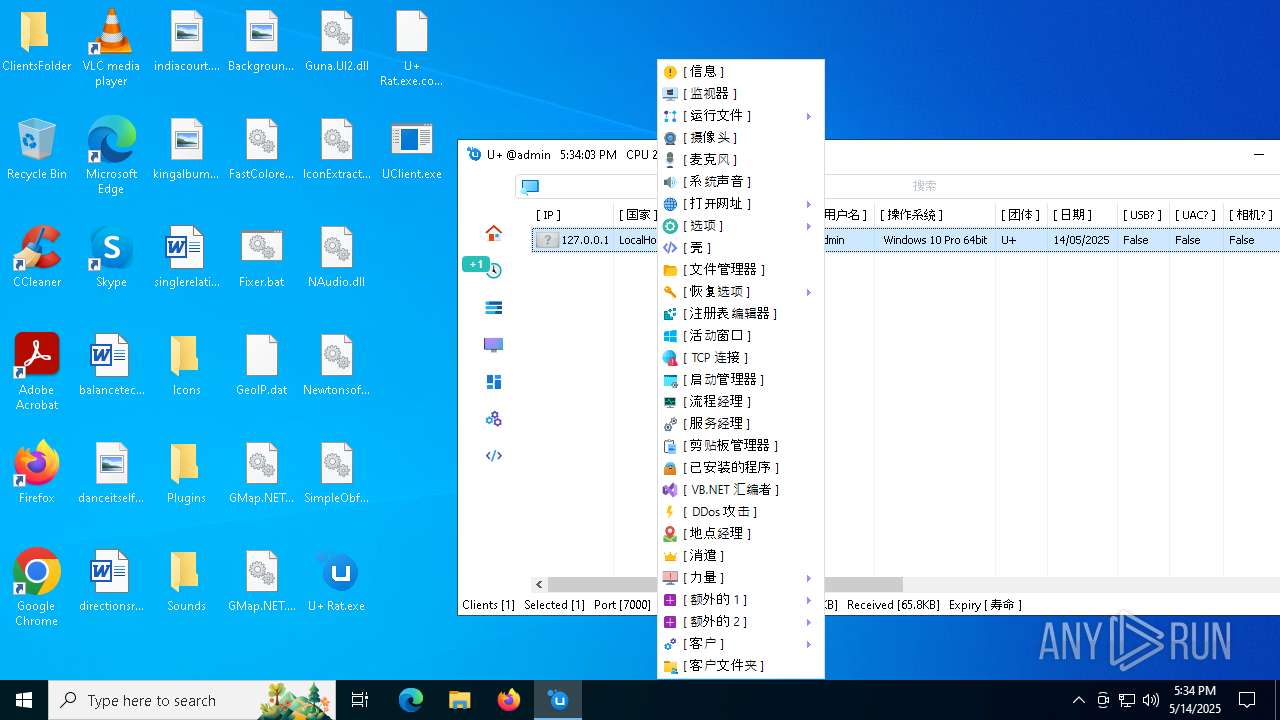Expand the 额外的 1 submenu arrow
Screen dimensions: 1280x720
click(808, 600)
